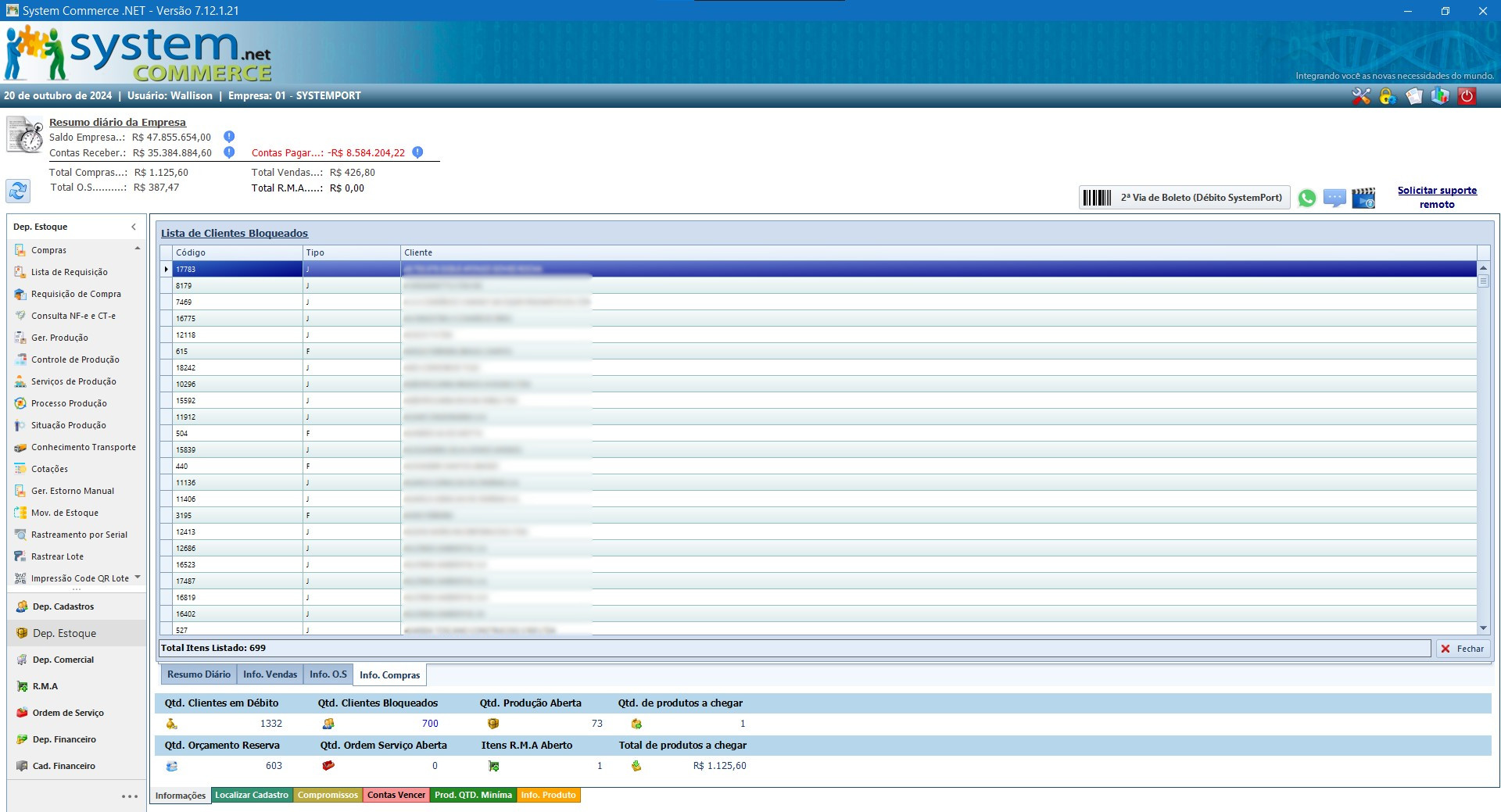
Task: Open Mov. de Estoque in sidebar
Action: point(65,513)
